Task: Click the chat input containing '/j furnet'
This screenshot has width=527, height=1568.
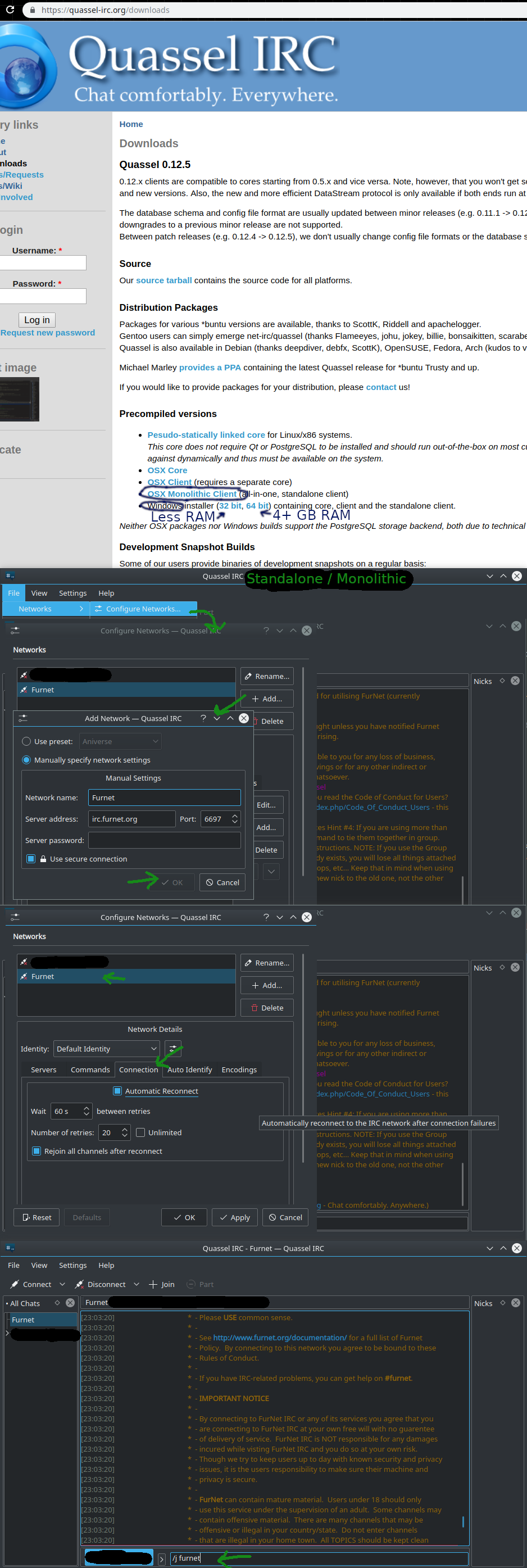Action: pyautogui.click(x=319, y=1558)
